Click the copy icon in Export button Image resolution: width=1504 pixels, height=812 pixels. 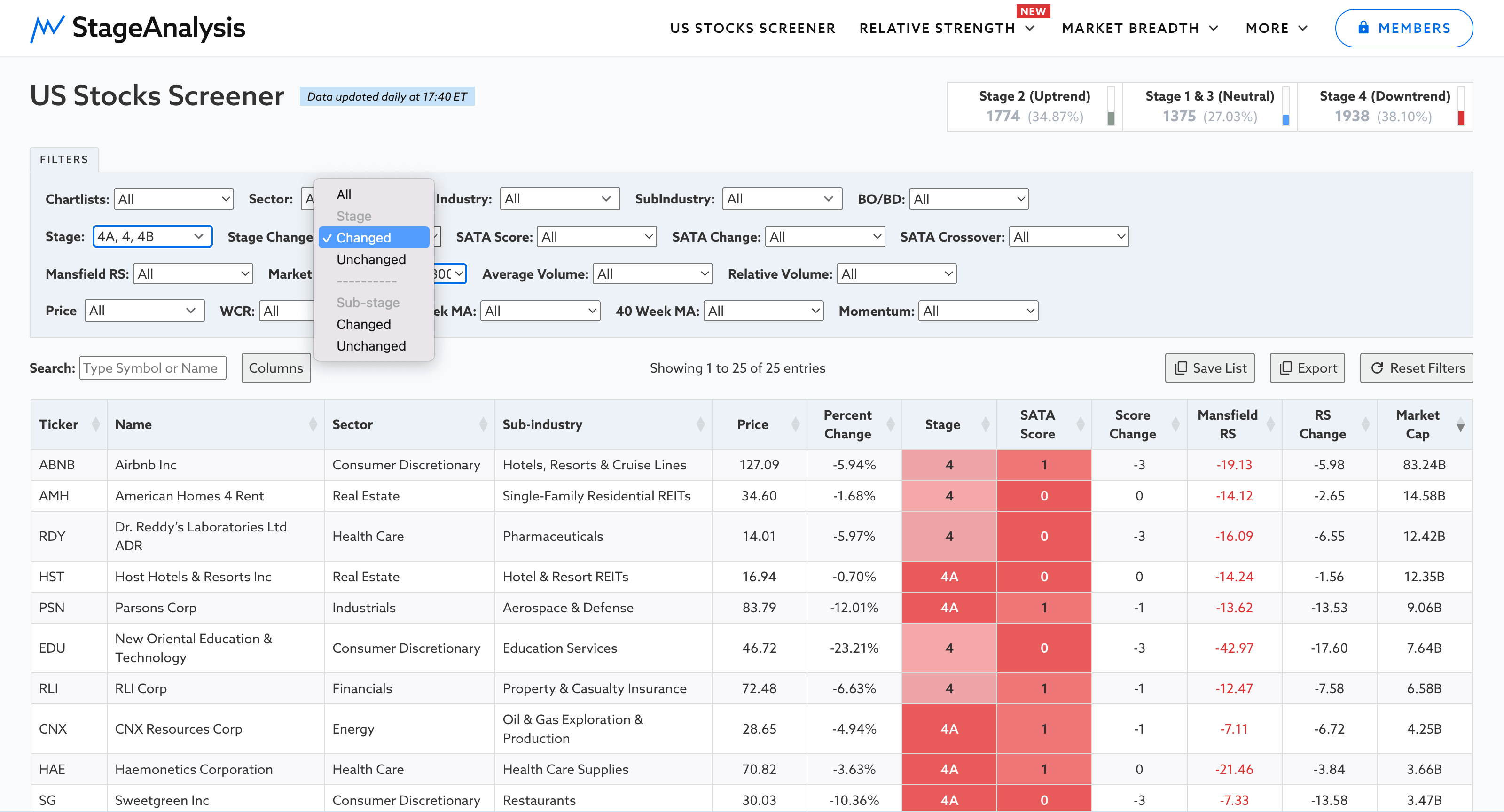coord(1285,368)
